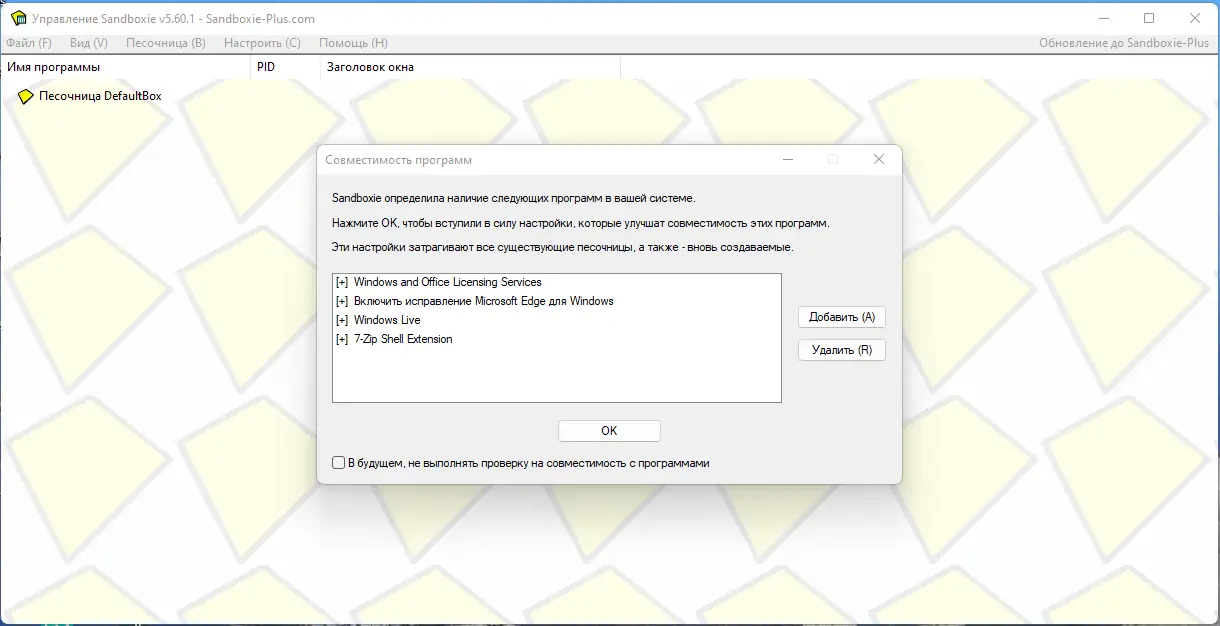1220x626 pixels.
Task: Open the Помощь (H) menu
Action: (353, 43)
